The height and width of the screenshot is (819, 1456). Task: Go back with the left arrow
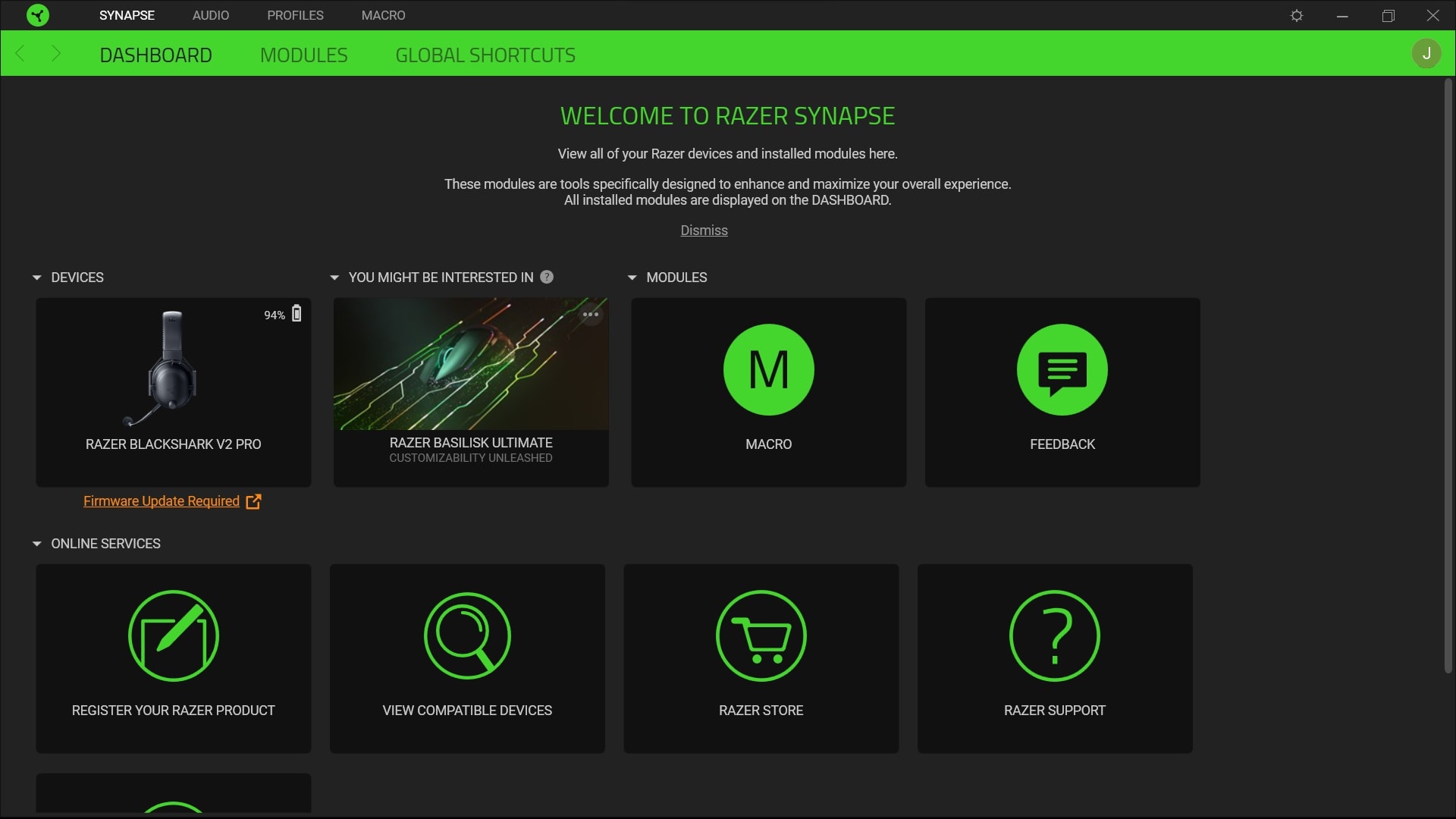coord(20,54)
